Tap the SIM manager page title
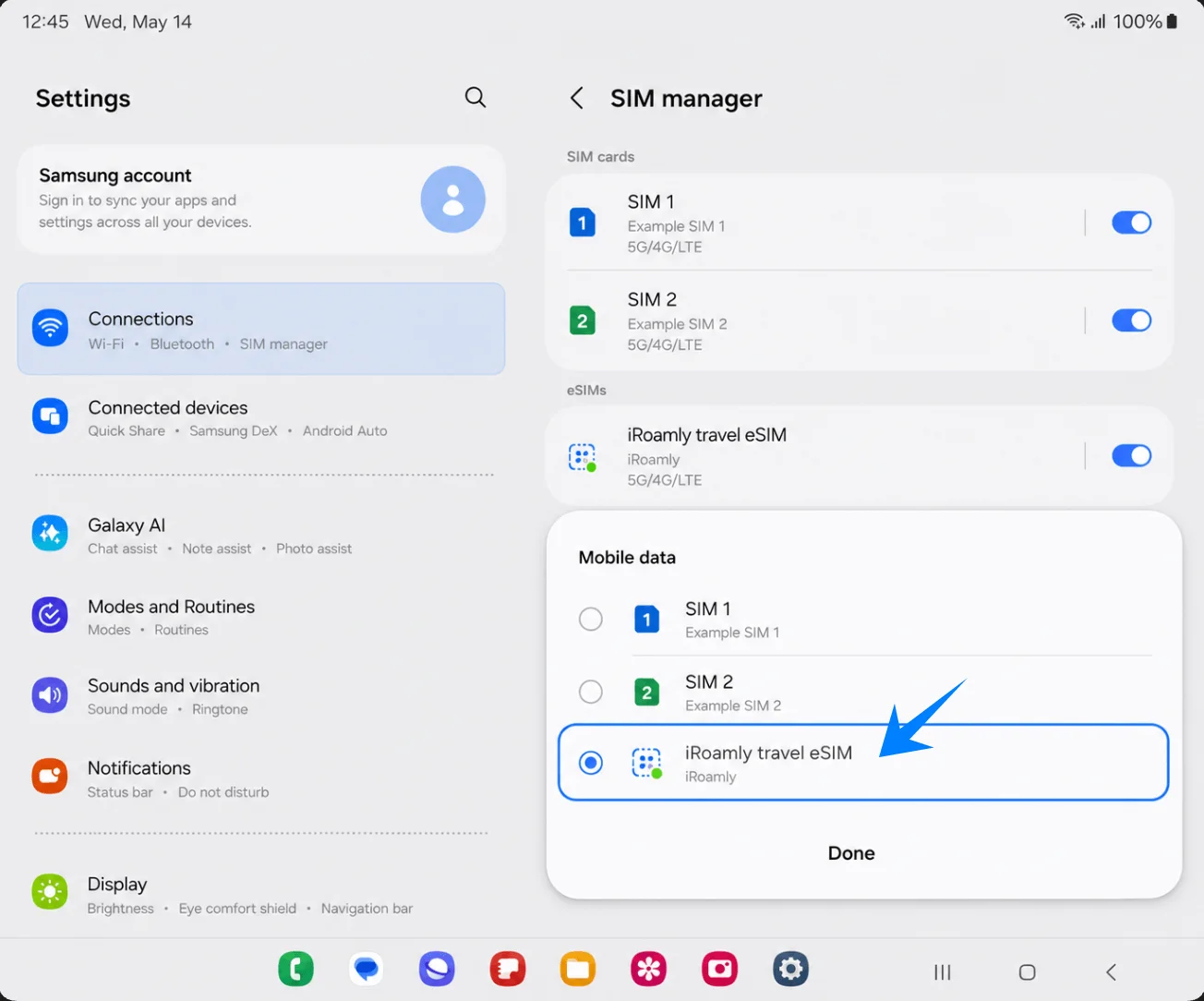The image size is (1204, 1001). (686, 99)
